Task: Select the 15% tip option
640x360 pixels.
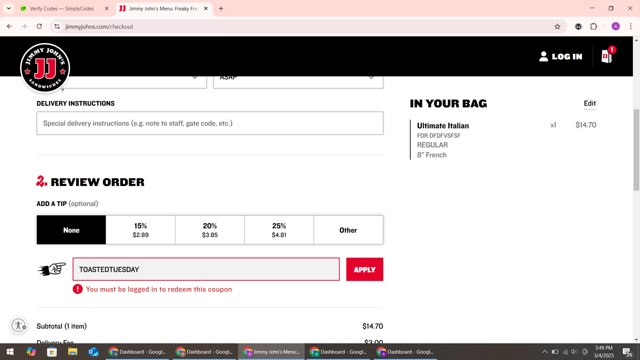Action: 140,230
